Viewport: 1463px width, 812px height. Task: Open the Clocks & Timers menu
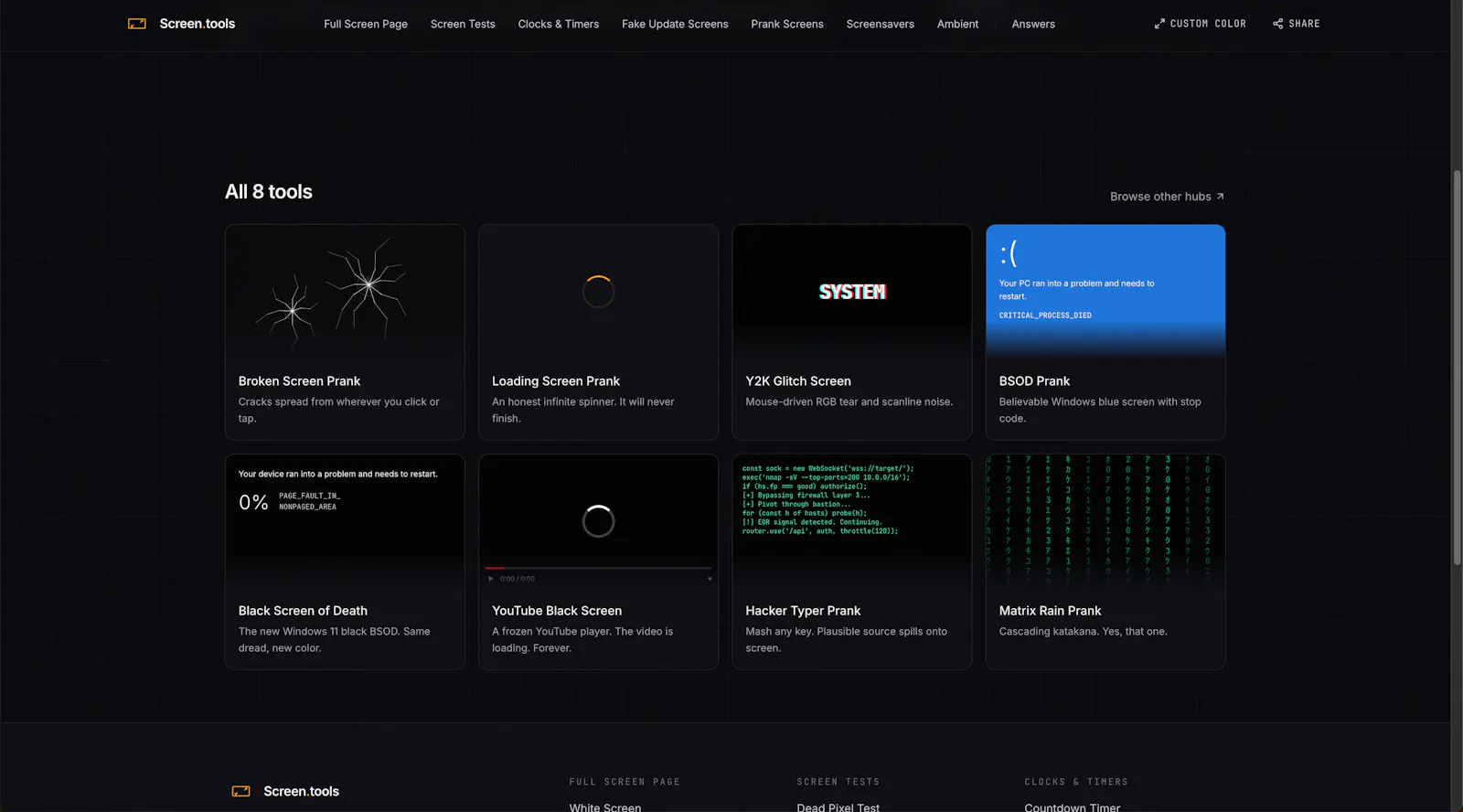[x=559, y=24]
